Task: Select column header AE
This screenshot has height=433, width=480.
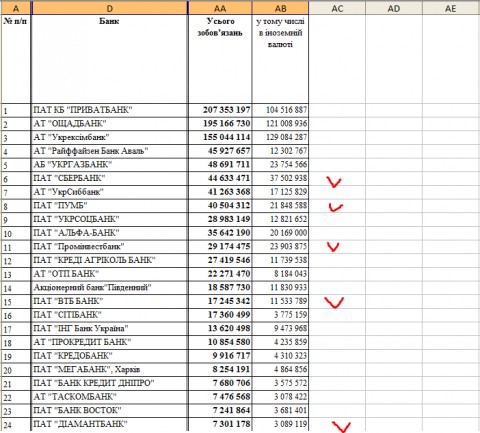Action: [451, 8]
